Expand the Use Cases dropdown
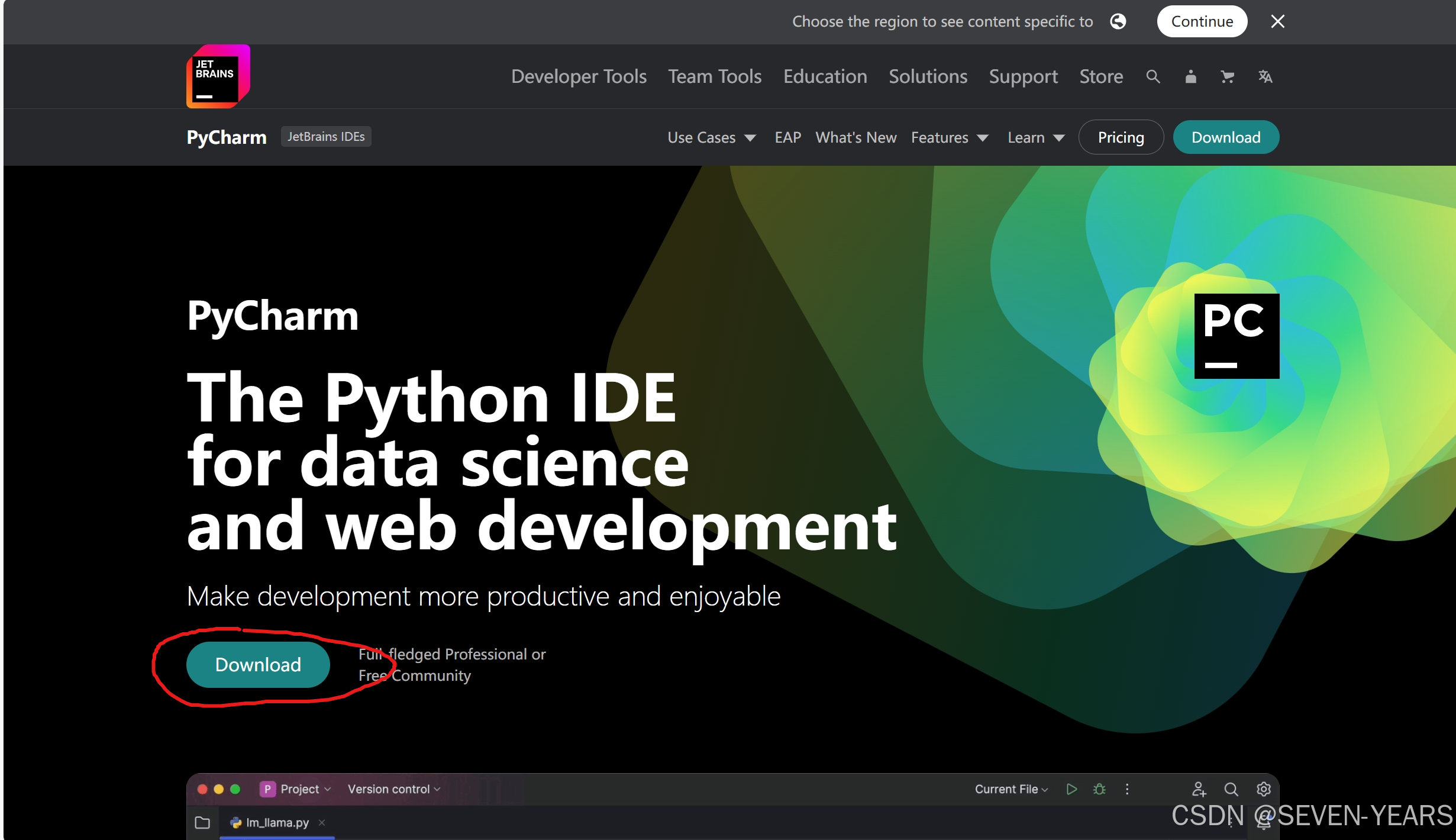1456x840 pixels. (x=712, y=137)
